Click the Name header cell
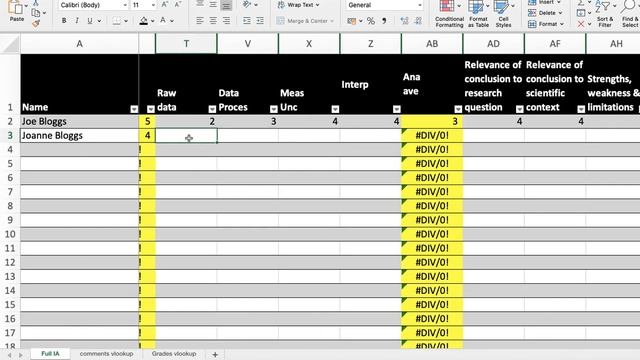 click(x=80, y=84)
